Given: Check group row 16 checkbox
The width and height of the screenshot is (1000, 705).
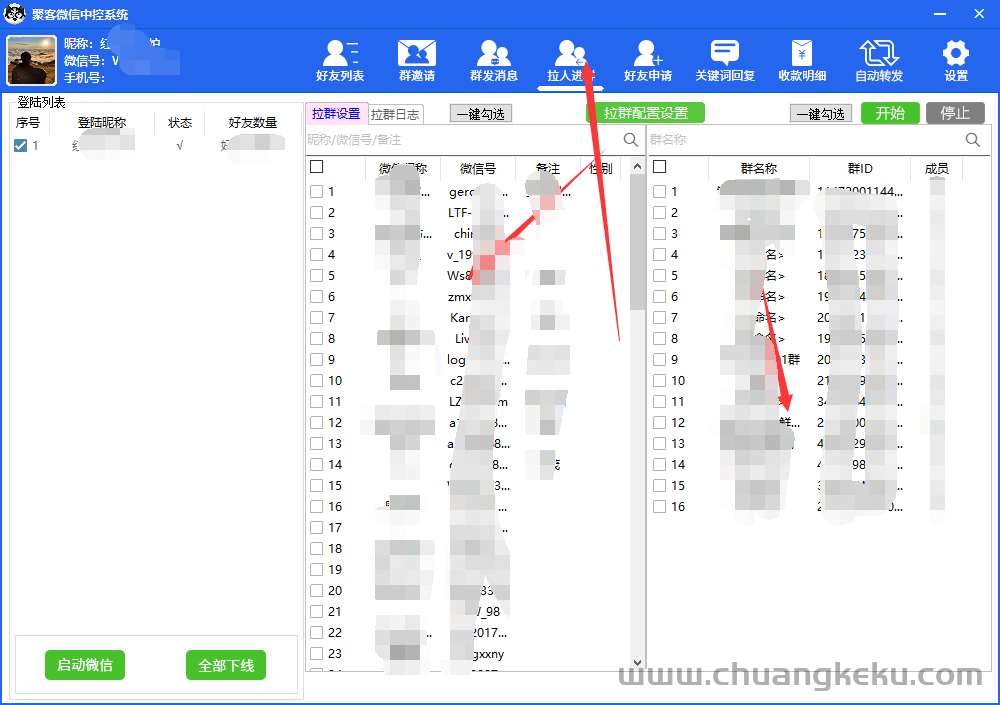Looking at the screenshot, I should pos(659,507).
